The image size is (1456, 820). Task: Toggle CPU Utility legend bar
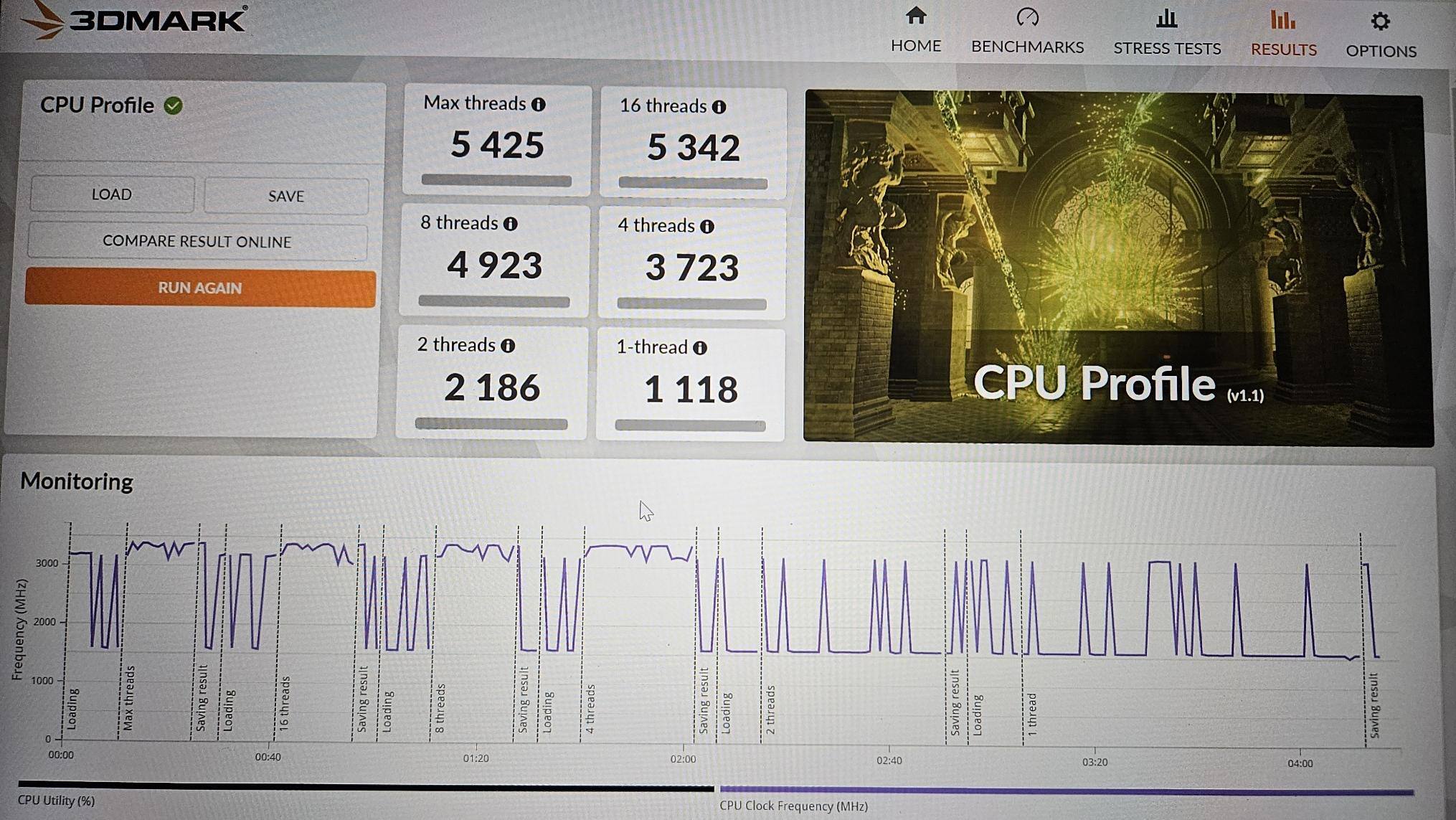point(366,786)
